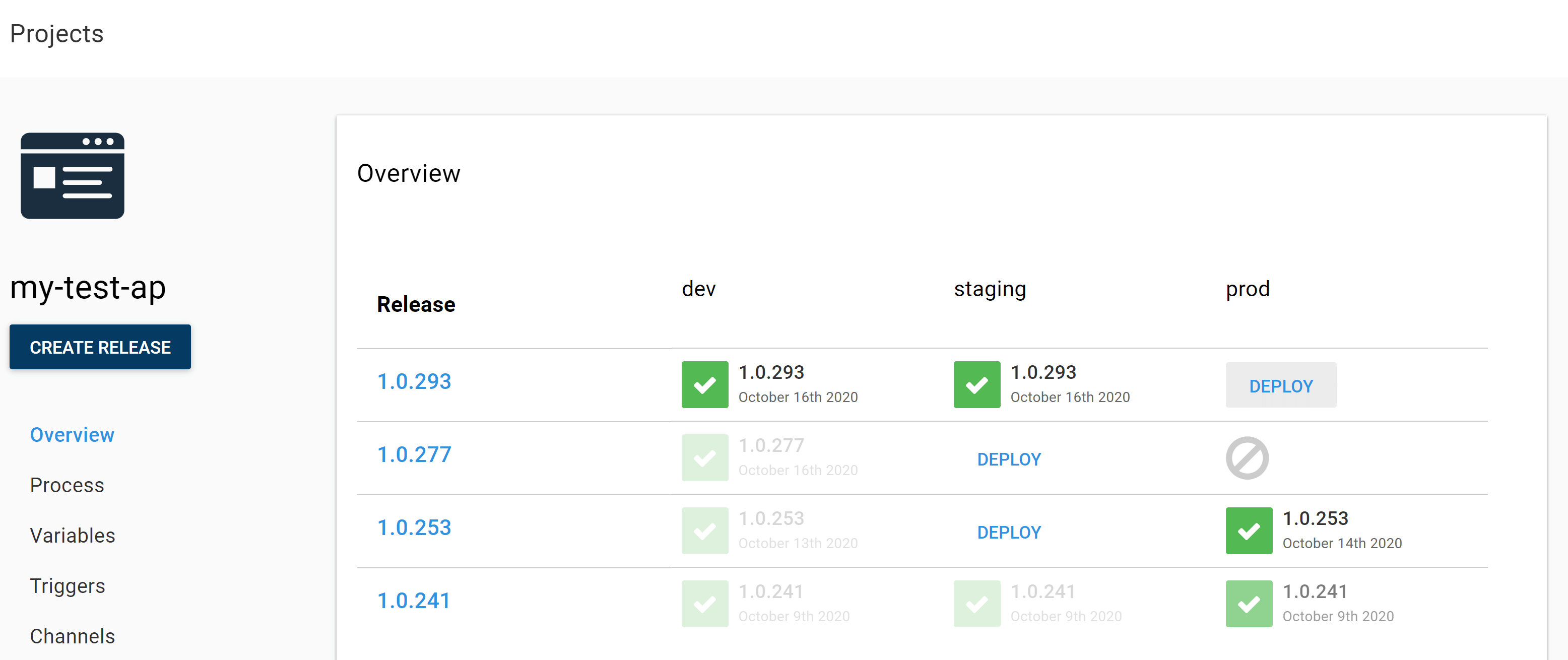Open release 1.0.293 link
This screenshot has height=660, width=1568.
coord(414,382)
